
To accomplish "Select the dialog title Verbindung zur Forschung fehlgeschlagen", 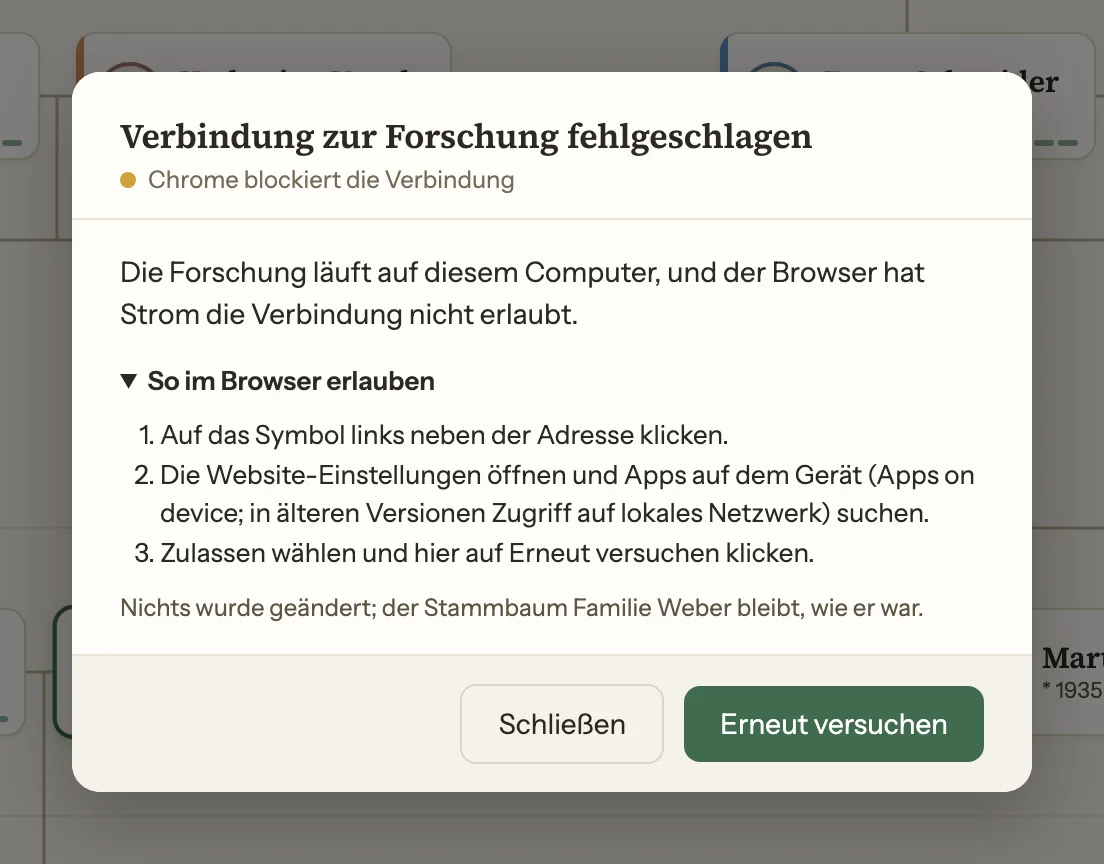I will (x=466, y=137).
